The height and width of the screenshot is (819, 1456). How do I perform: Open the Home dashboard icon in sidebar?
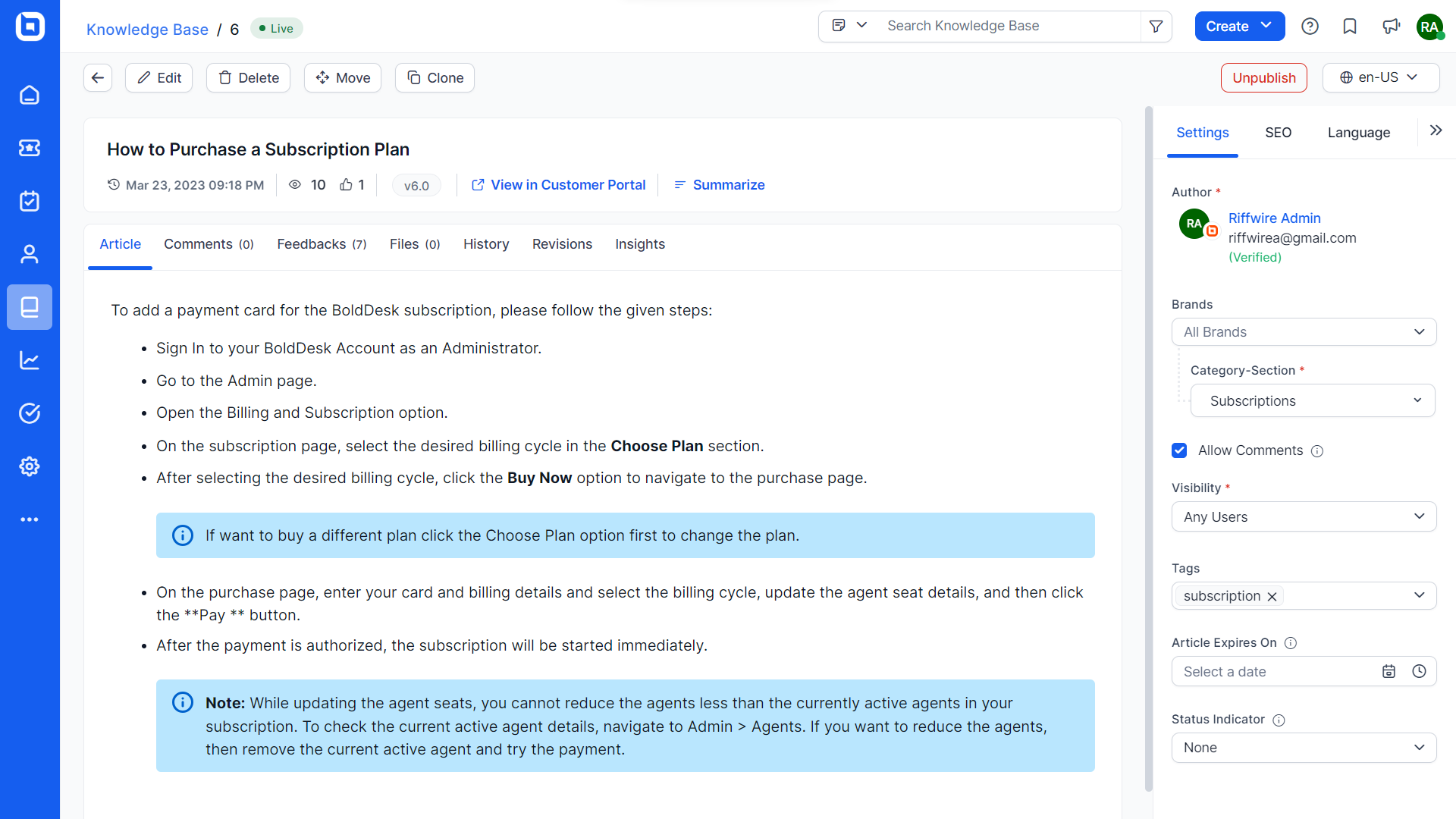point(30,96)
